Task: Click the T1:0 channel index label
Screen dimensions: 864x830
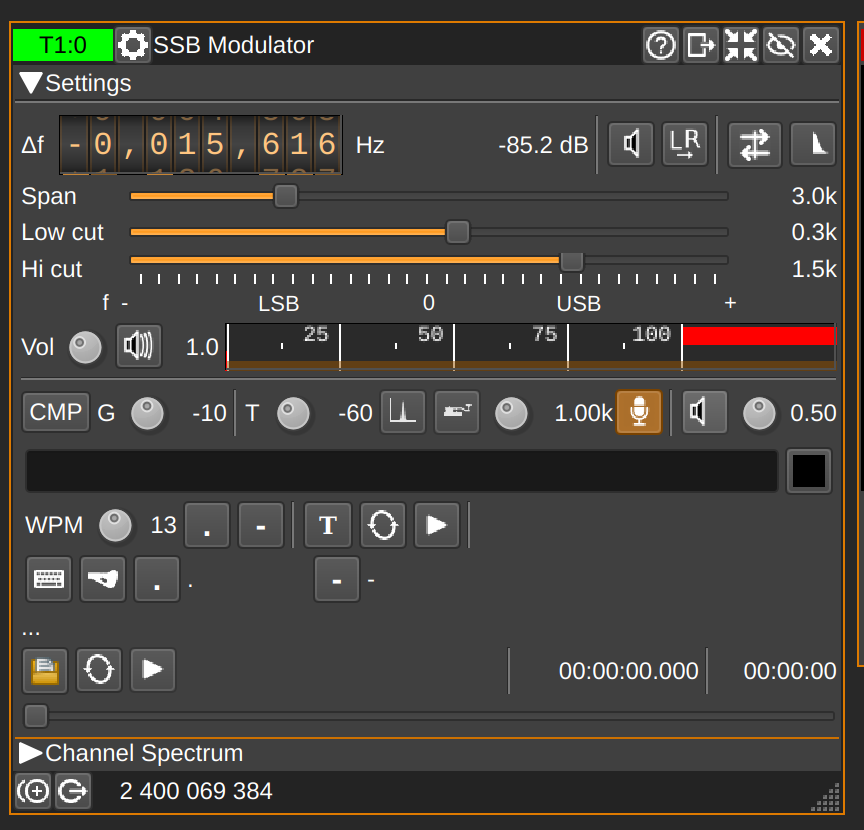Action: (63, 45)
